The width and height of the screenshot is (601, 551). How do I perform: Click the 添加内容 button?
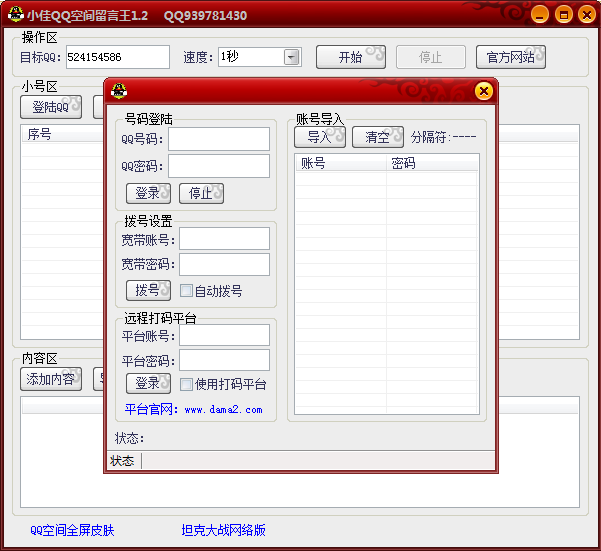(51, 379)
